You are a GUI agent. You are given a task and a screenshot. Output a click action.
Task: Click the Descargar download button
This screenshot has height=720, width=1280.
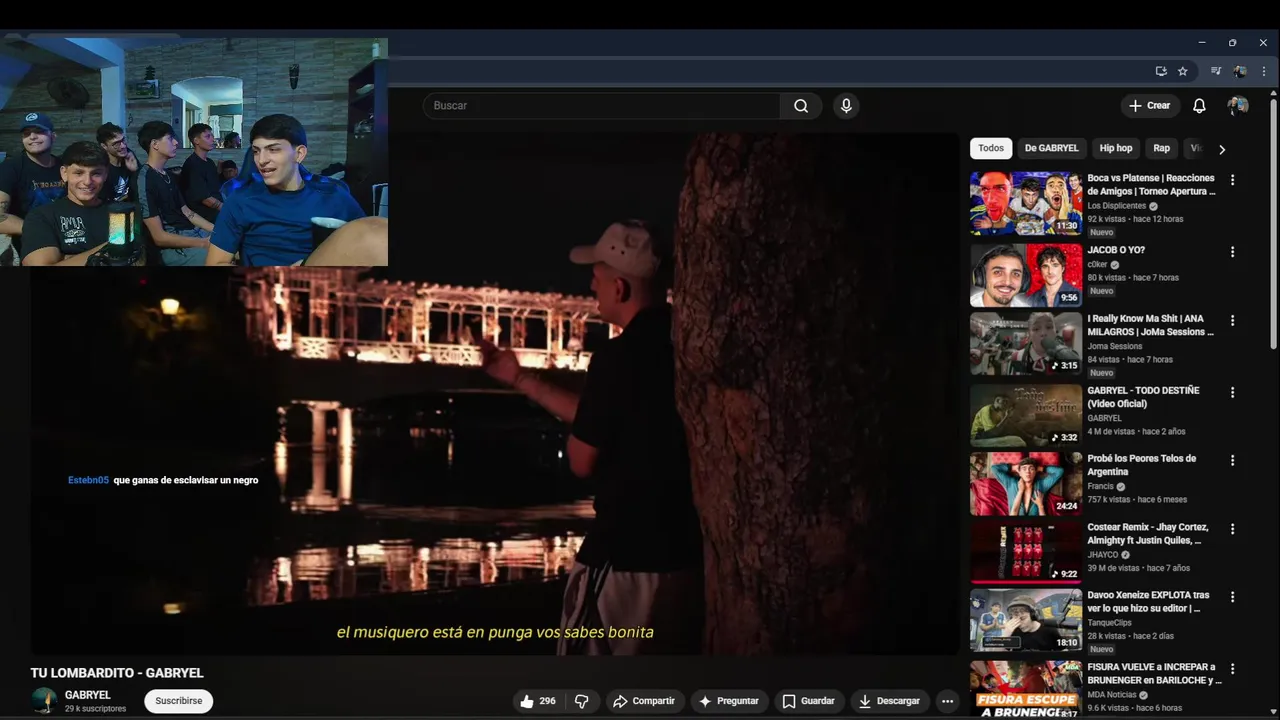889,701
